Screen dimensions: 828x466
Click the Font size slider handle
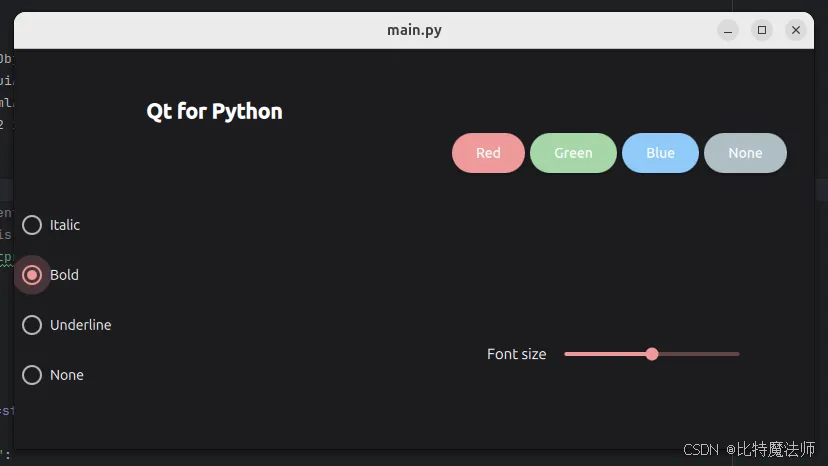[652, 354]
